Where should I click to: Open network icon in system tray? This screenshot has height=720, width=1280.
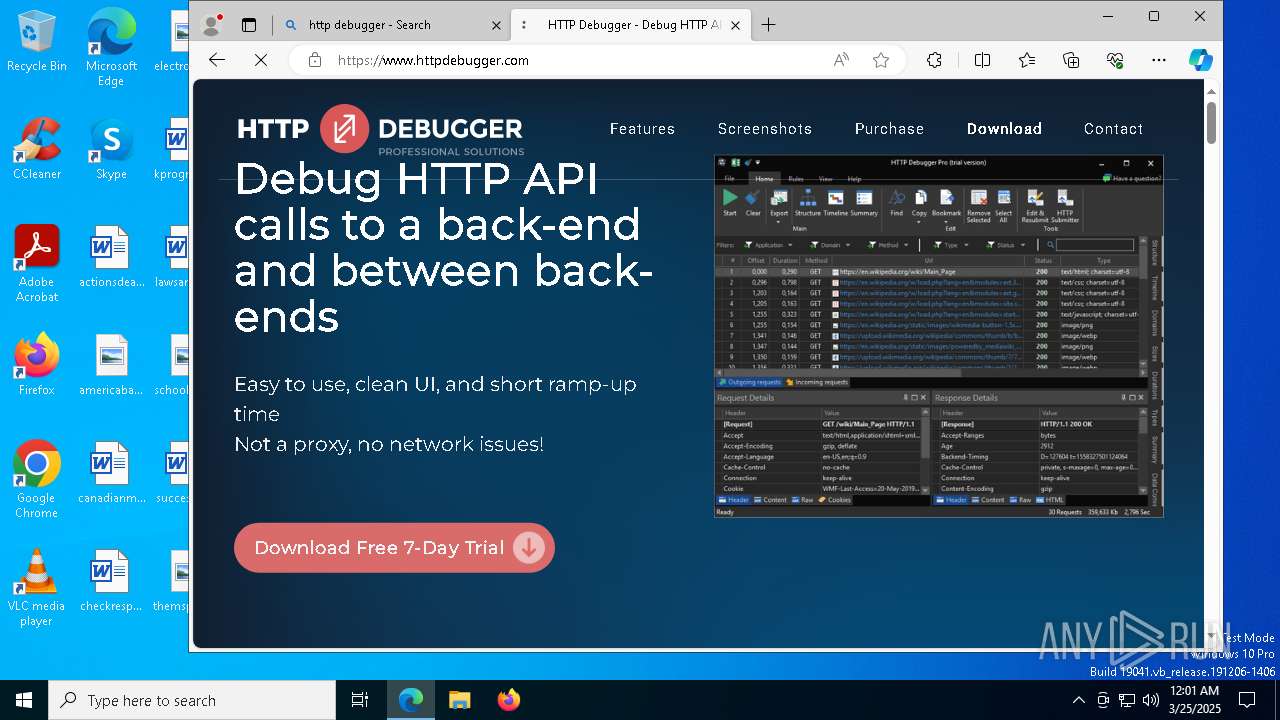pos(1127,700)
